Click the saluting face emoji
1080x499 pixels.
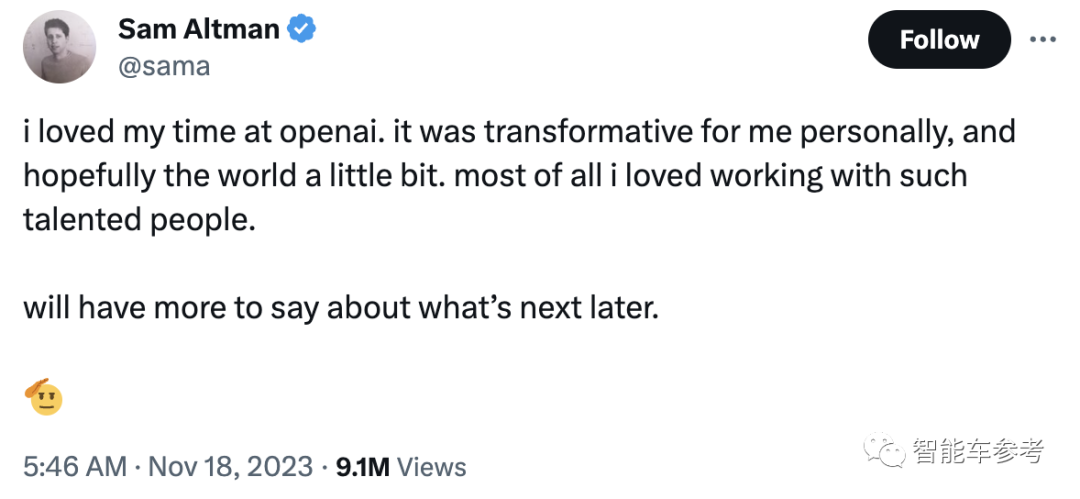43,396
